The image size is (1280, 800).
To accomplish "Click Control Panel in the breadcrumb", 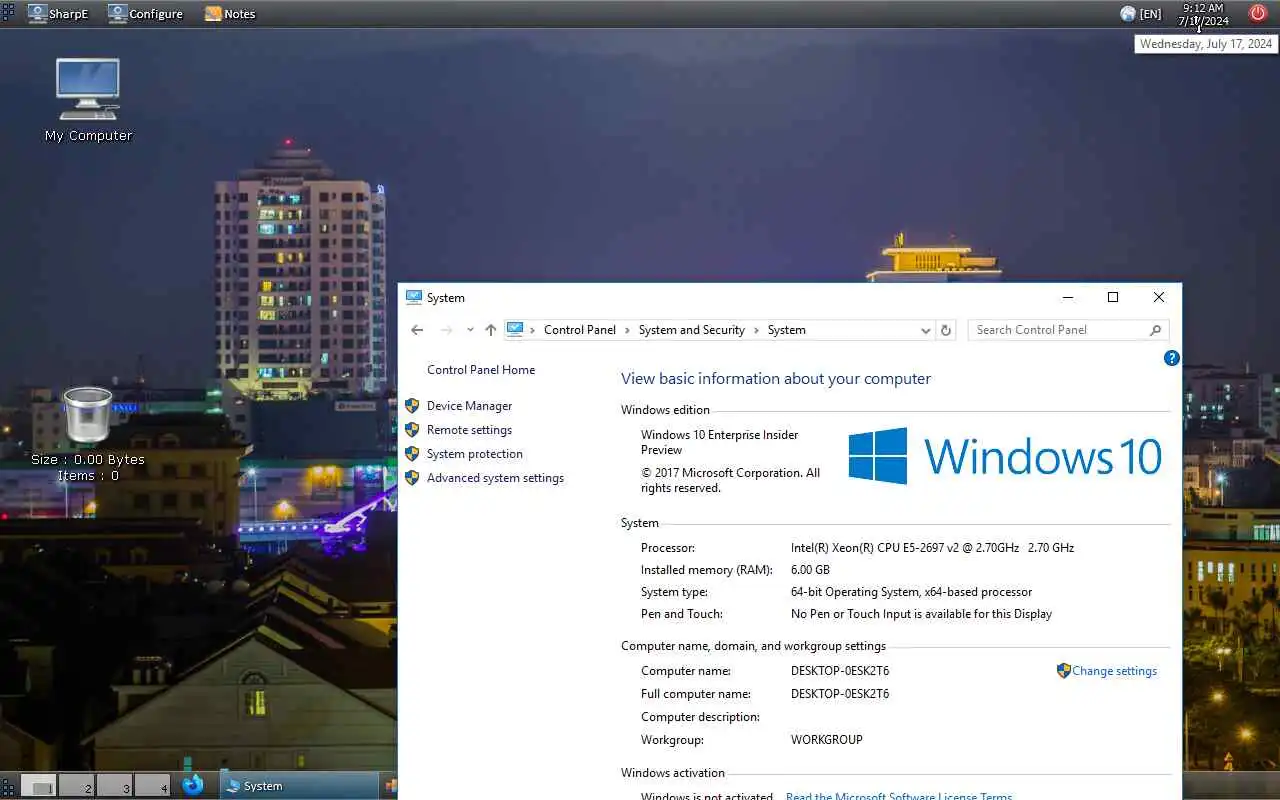I will [x=580, y=330].
